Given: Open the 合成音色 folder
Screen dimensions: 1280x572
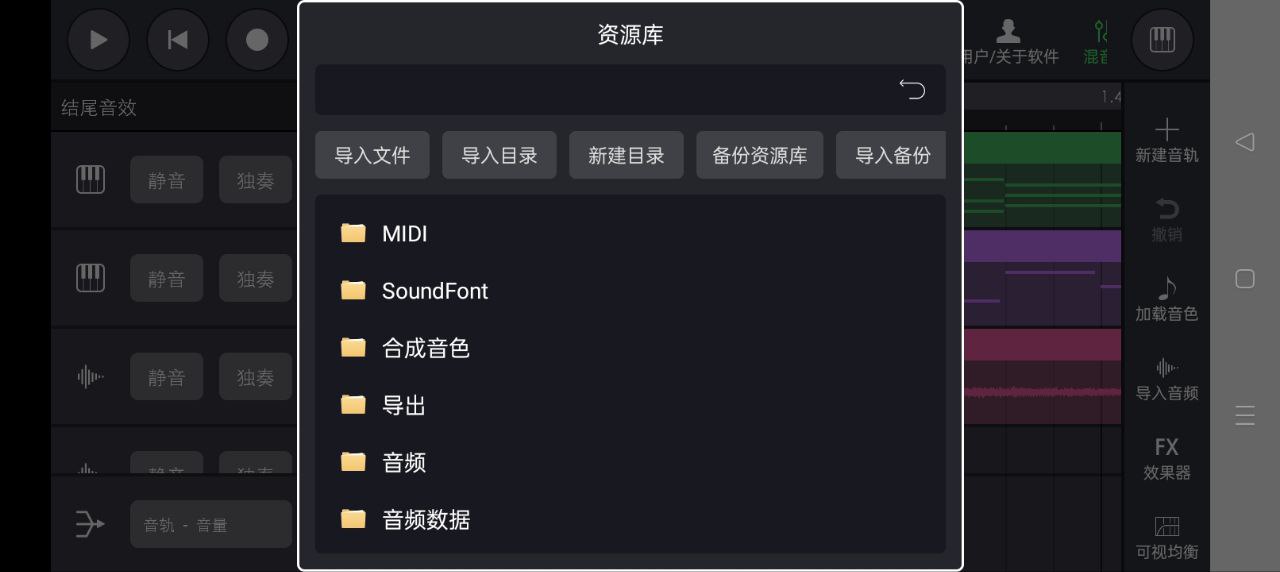Looking at the screenshot, I should pyautogui.click(x=425, y=348).
